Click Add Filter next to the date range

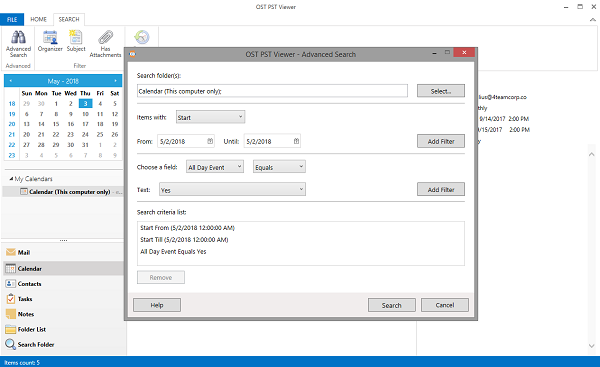[441, 141]
